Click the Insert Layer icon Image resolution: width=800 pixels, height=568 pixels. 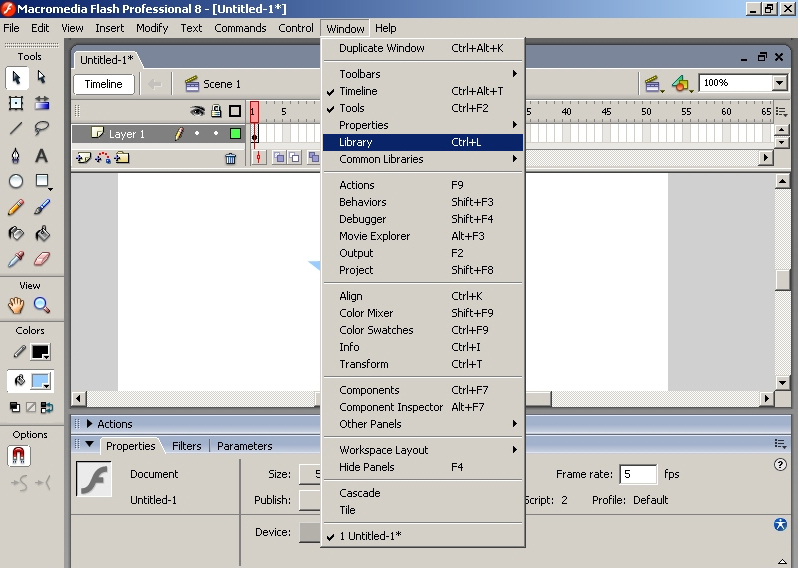click(83, 158)
